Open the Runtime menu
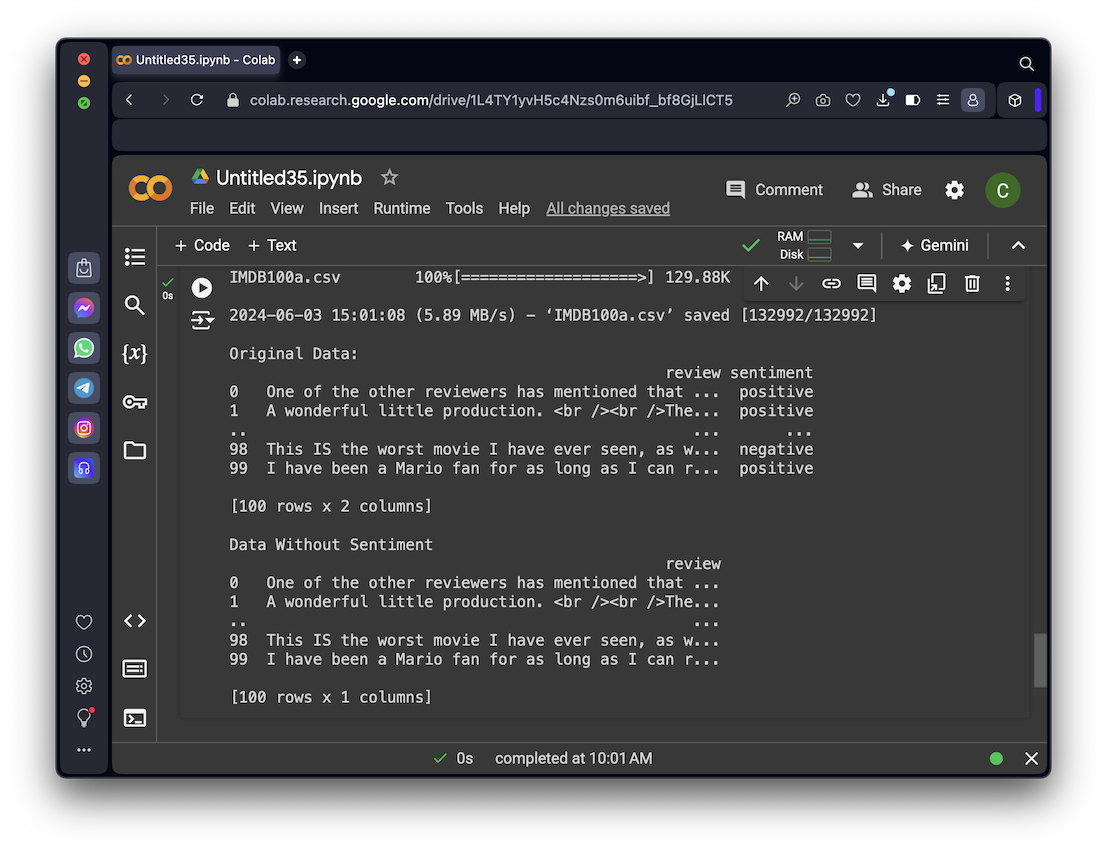Viewport: 1107px width, 852px height. pyautogui.click(x=401, y=208)
